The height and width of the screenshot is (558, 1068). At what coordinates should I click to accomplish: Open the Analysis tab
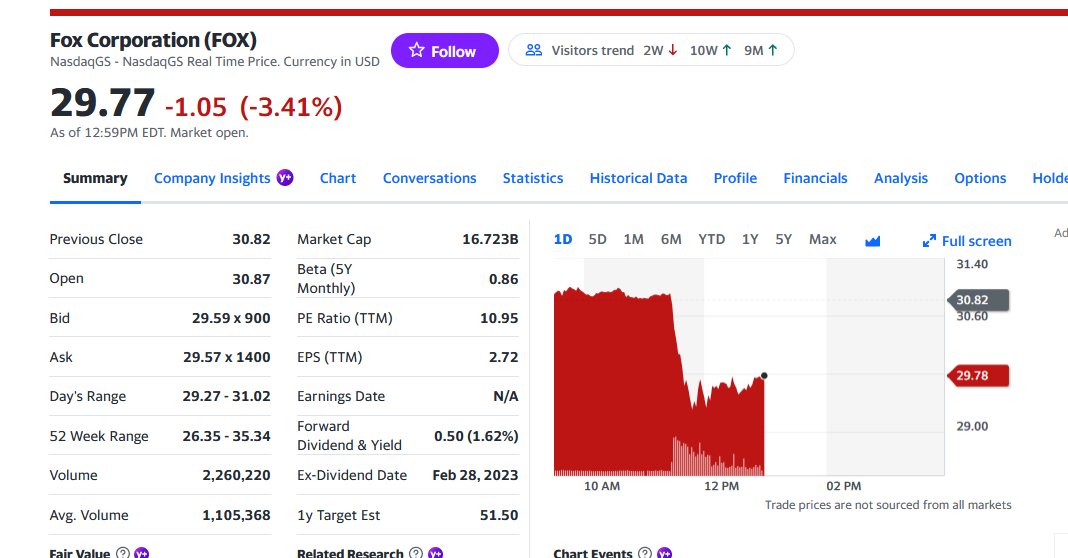(x=900, y=179)
